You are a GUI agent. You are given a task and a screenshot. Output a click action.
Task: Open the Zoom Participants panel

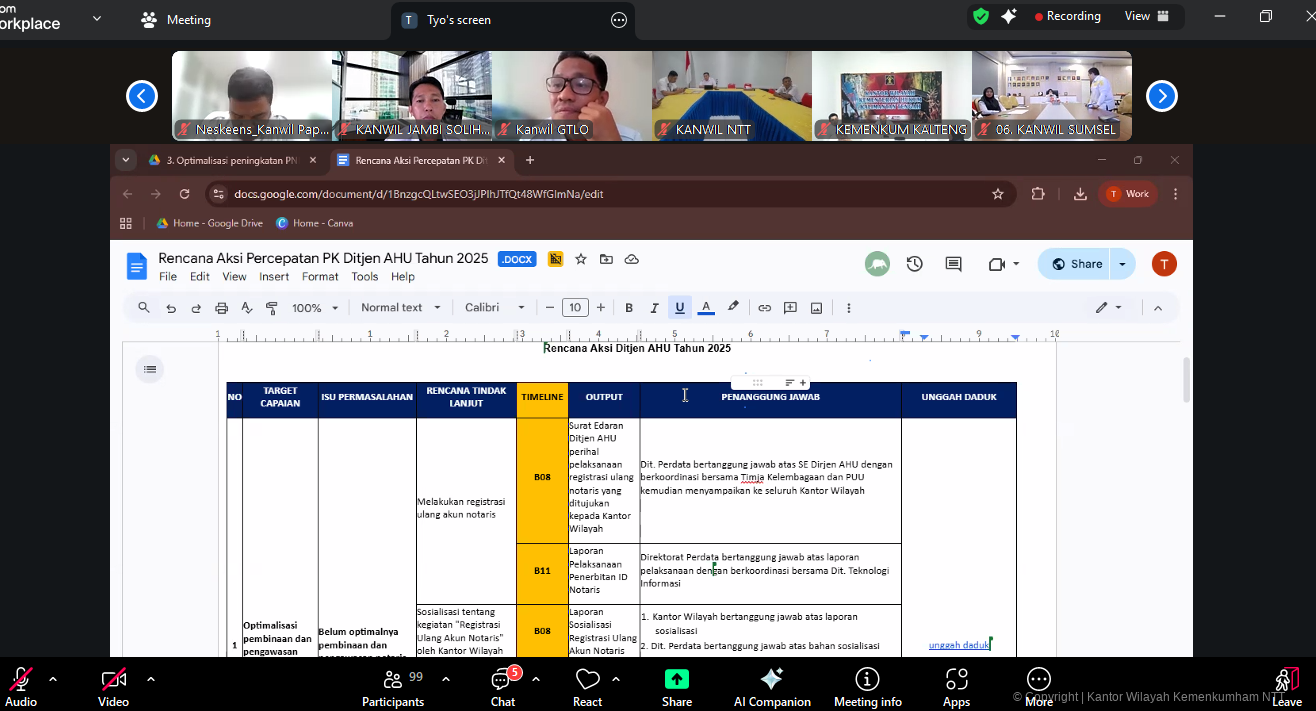click(x=393, y=685)
